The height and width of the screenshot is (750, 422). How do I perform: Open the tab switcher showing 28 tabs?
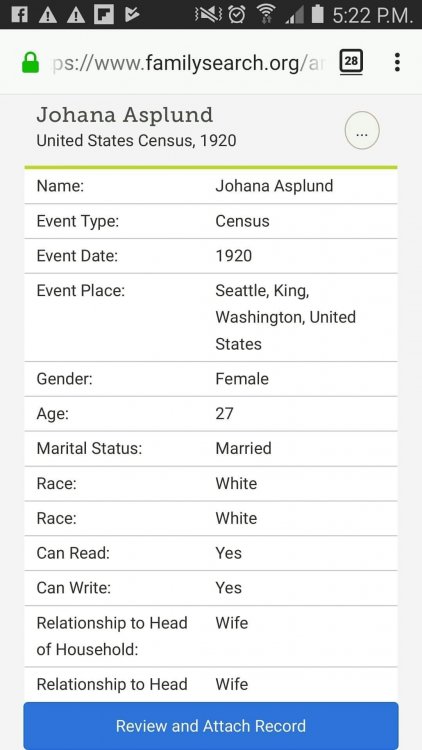(x=351, y=62)
